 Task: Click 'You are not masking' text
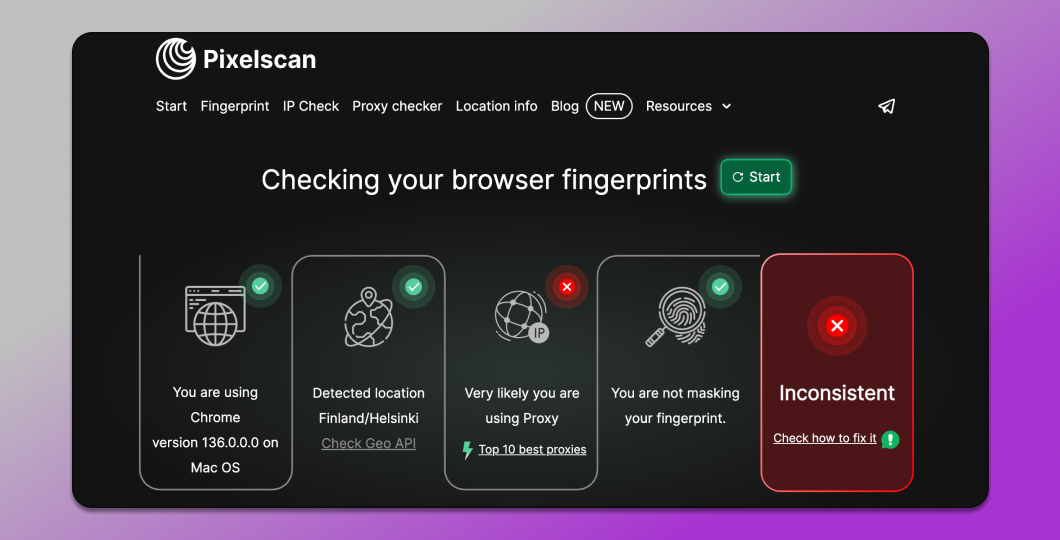[x=675, y=393]
